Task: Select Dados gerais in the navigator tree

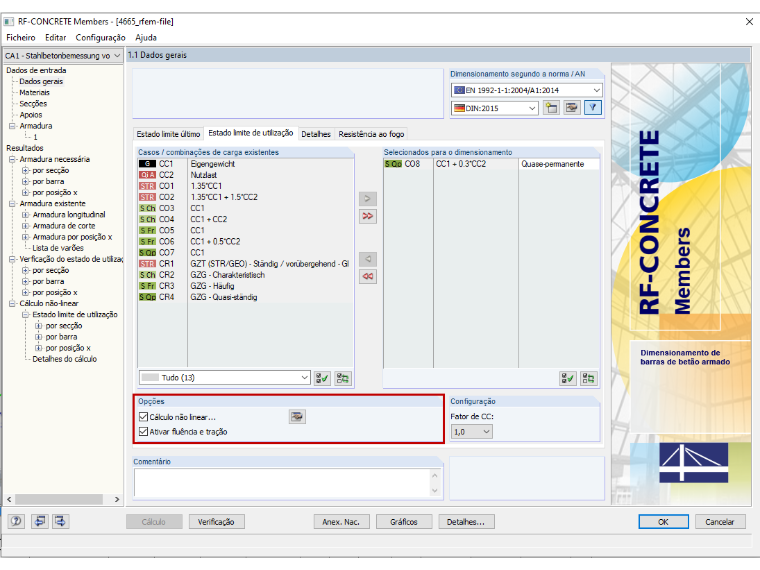Action: [41, 81]
